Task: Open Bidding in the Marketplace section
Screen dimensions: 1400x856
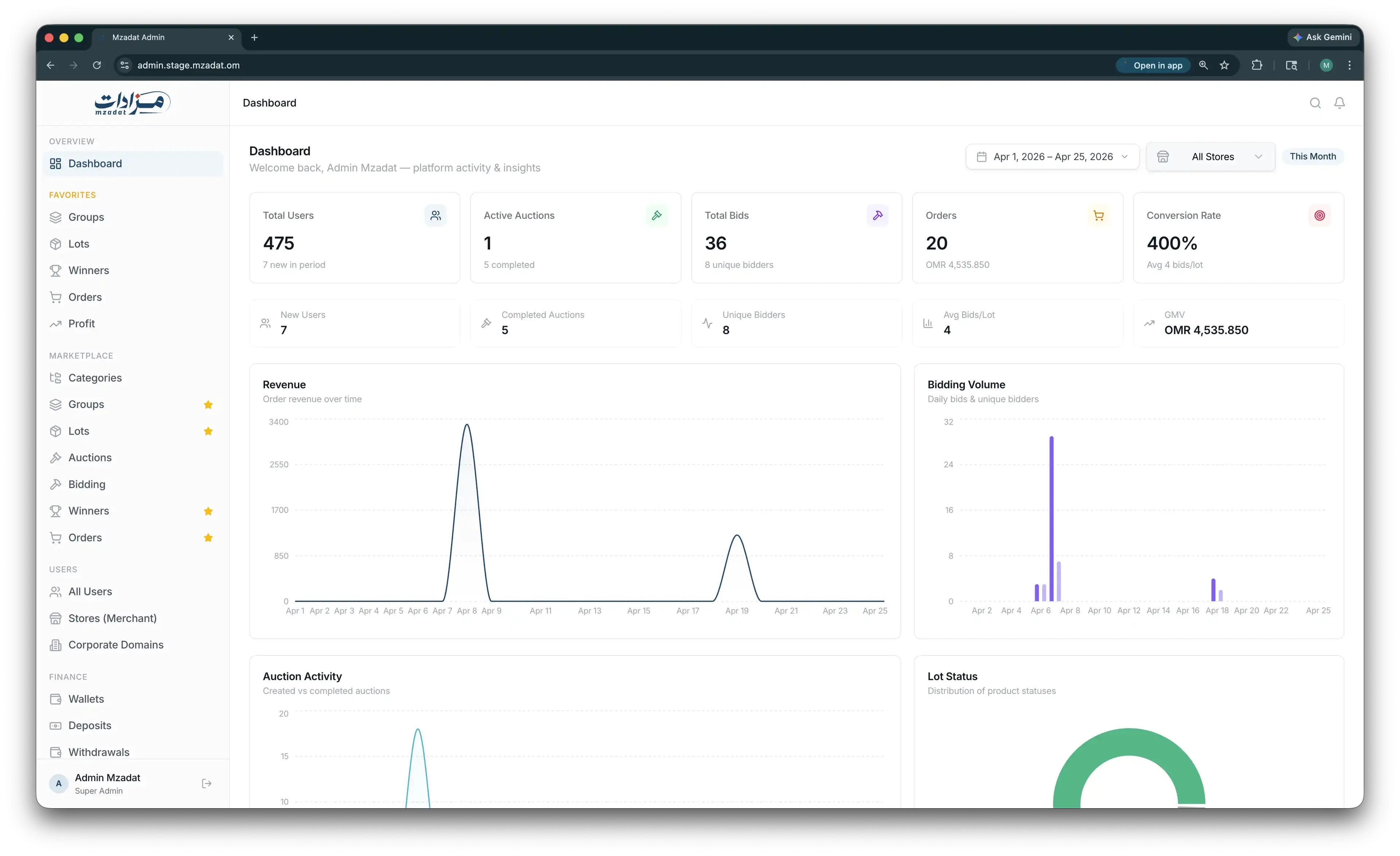Action: [x=133, y=485]
